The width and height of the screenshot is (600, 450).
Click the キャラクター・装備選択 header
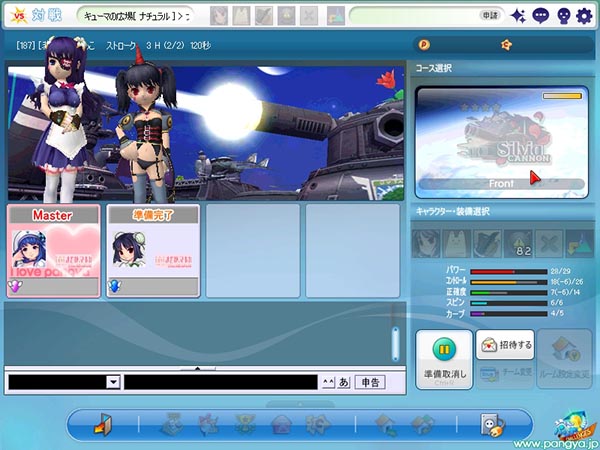click(x=453, y=211)
